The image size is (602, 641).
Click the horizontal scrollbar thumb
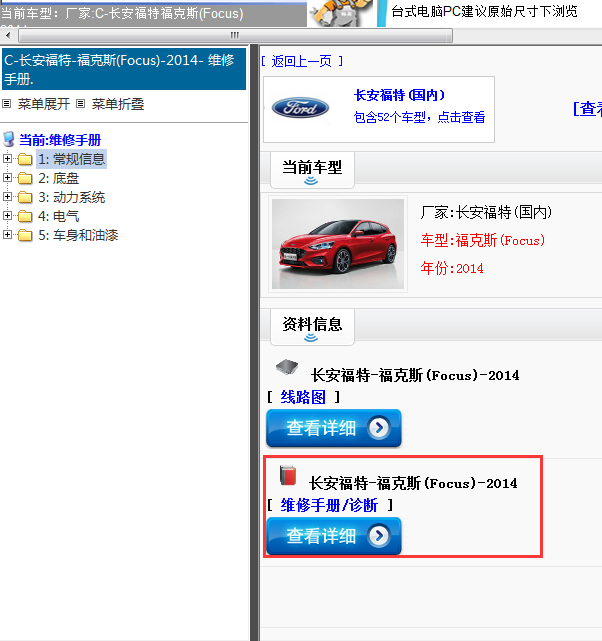click(x=235, y=36)
